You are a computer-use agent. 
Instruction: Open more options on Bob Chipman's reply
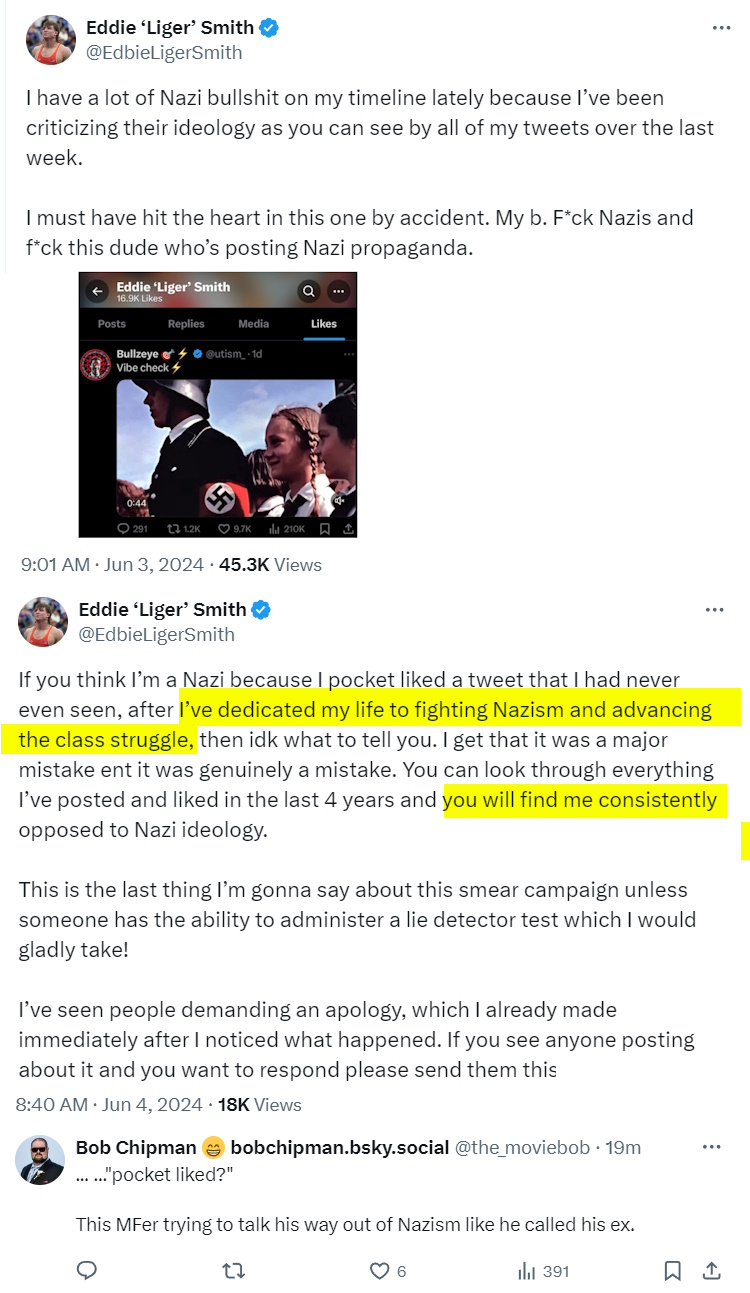(x=711, y=1147)
